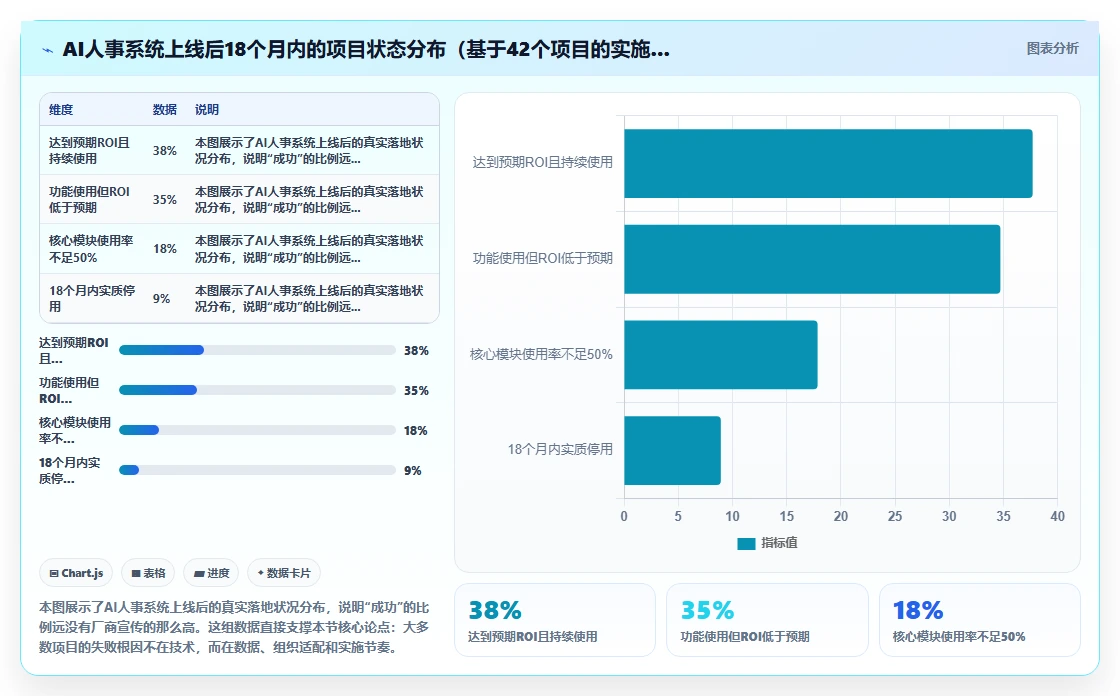Open the 18% 核心模块使用率不足50% data card
1120x696 pixels.
[x=979, y=620]
